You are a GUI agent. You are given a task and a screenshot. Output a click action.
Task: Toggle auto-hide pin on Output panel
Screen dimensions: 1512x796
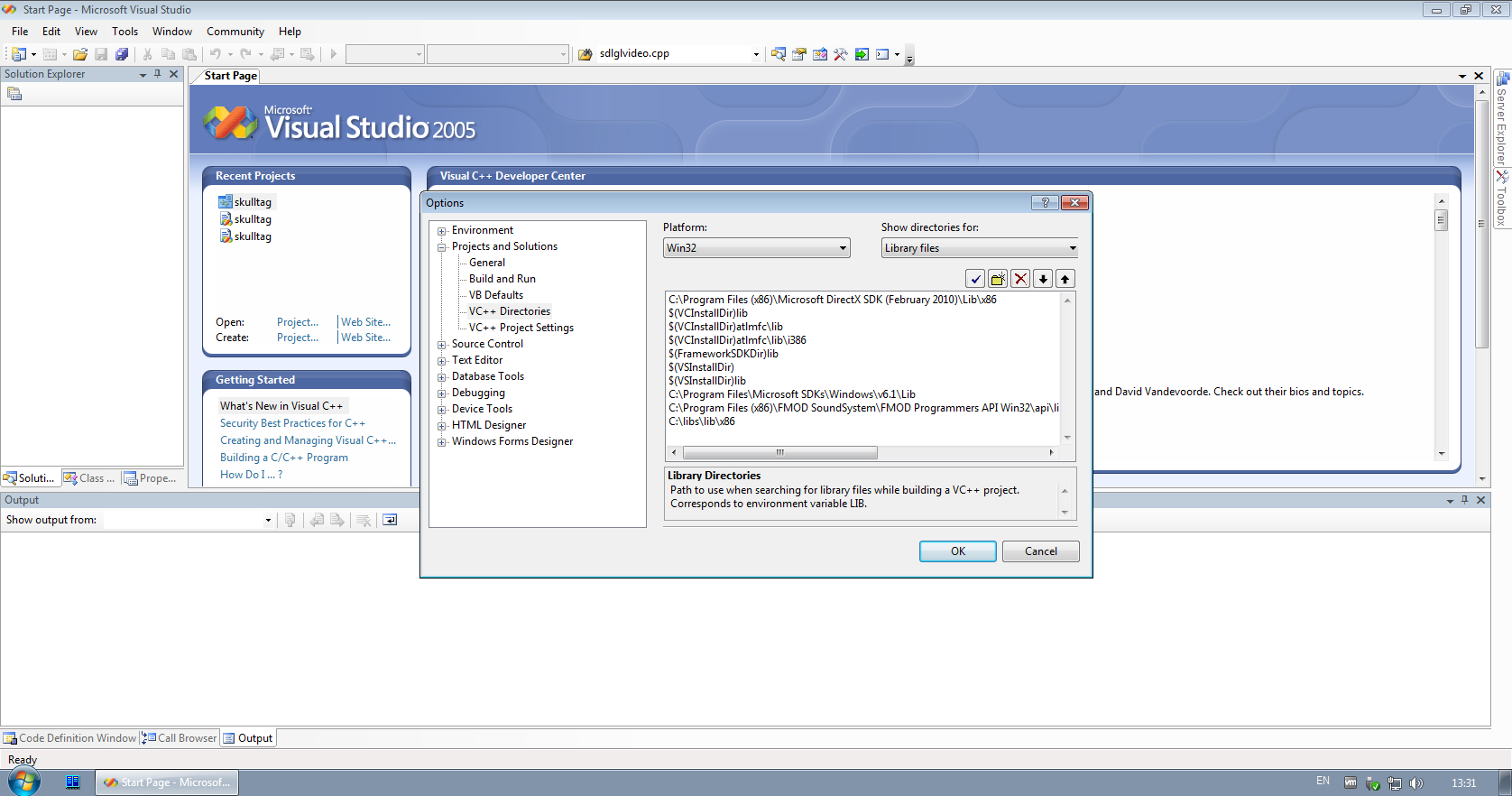tap(1465, 500)
